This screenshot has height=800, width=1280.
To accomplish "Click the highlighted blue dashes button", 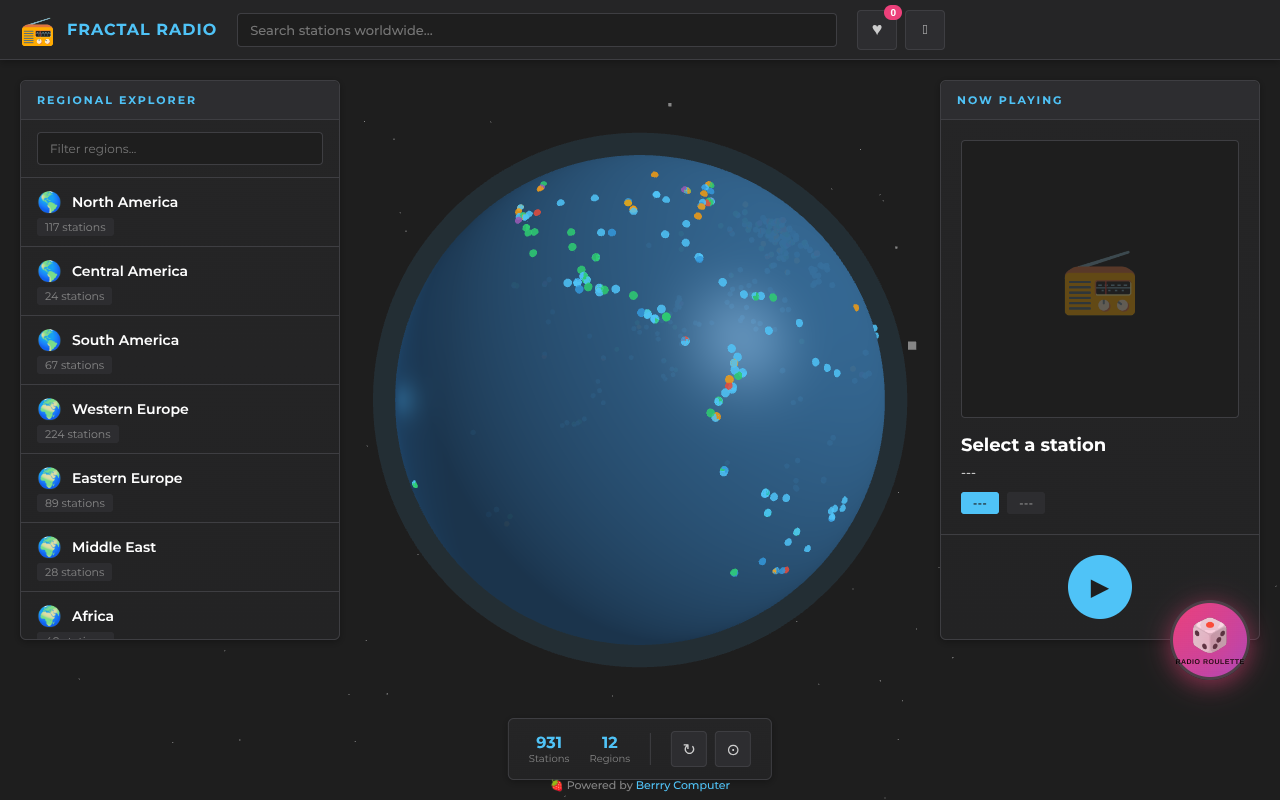I will tap(979, 503).
